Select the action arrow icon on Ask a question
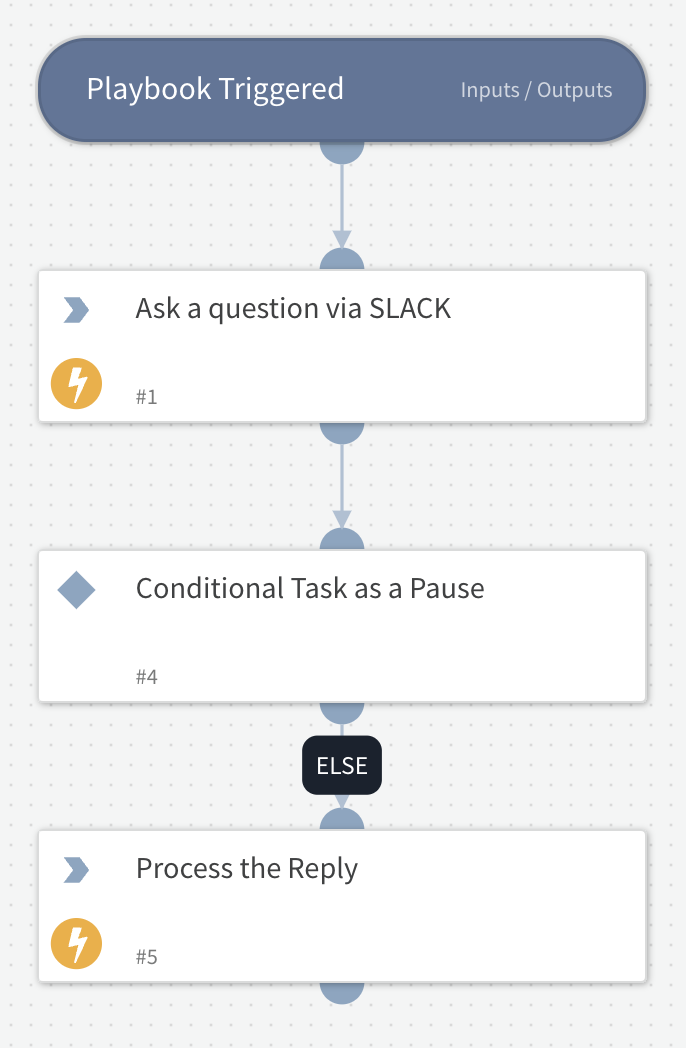The image size is (686, 1048). [75, 310]
